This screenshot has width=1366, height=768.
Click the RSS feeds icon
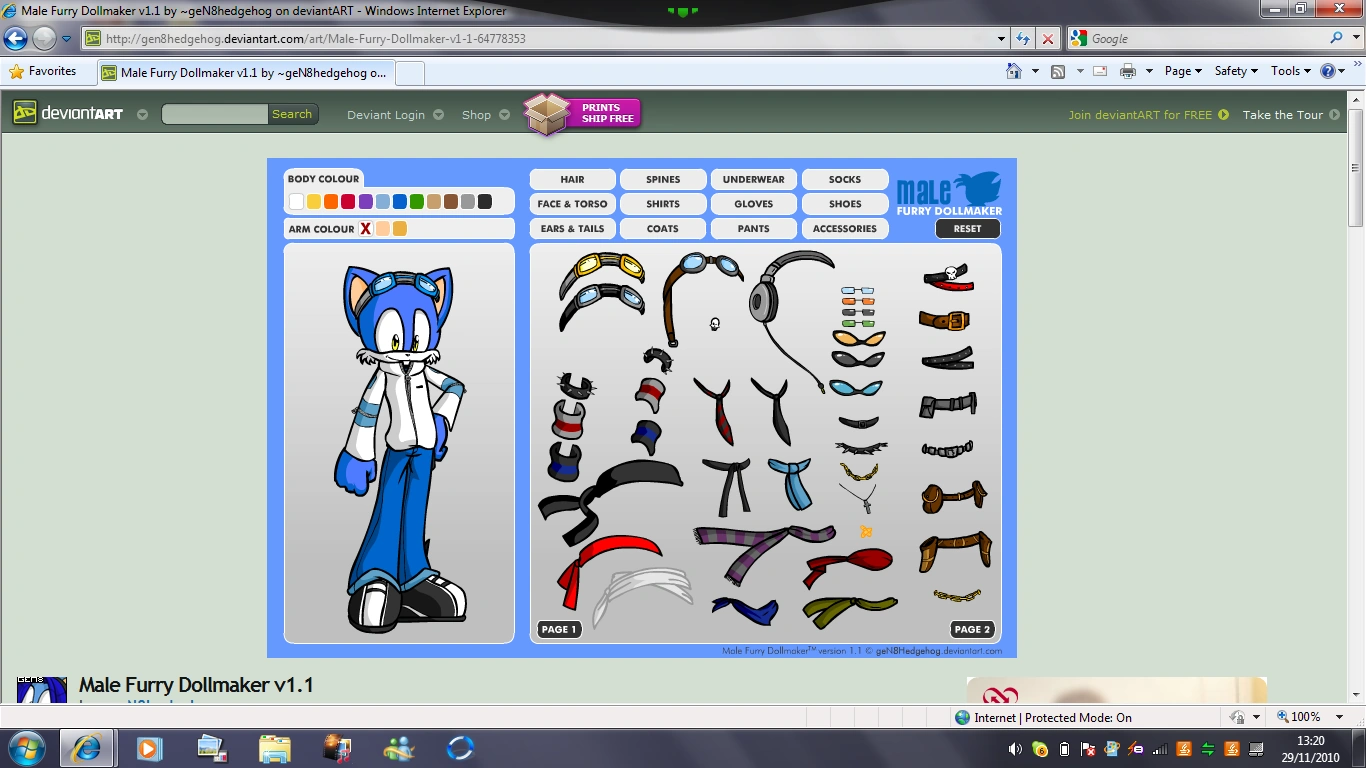click(1058, 71)
